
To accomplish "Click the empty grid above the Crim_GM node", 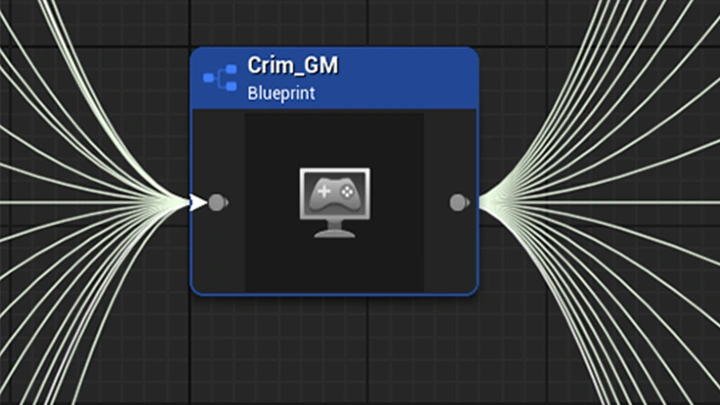I will click(x=334, y=22).
